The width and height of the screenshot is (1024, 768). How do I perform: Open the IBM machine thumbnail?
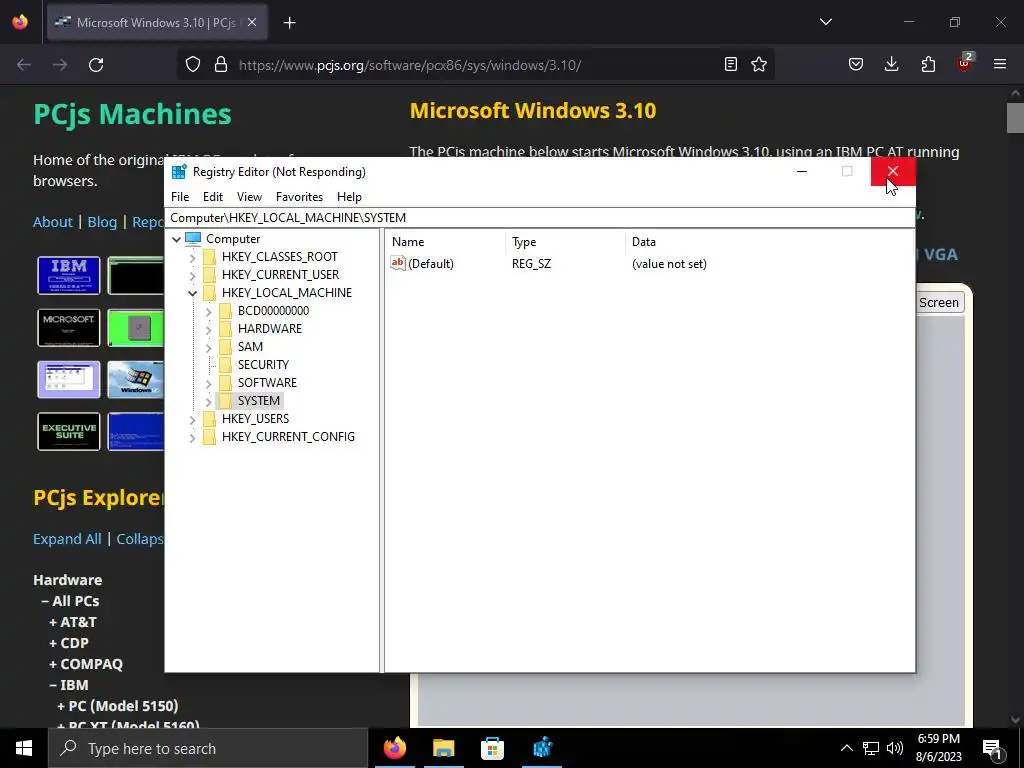click(69, 275)
